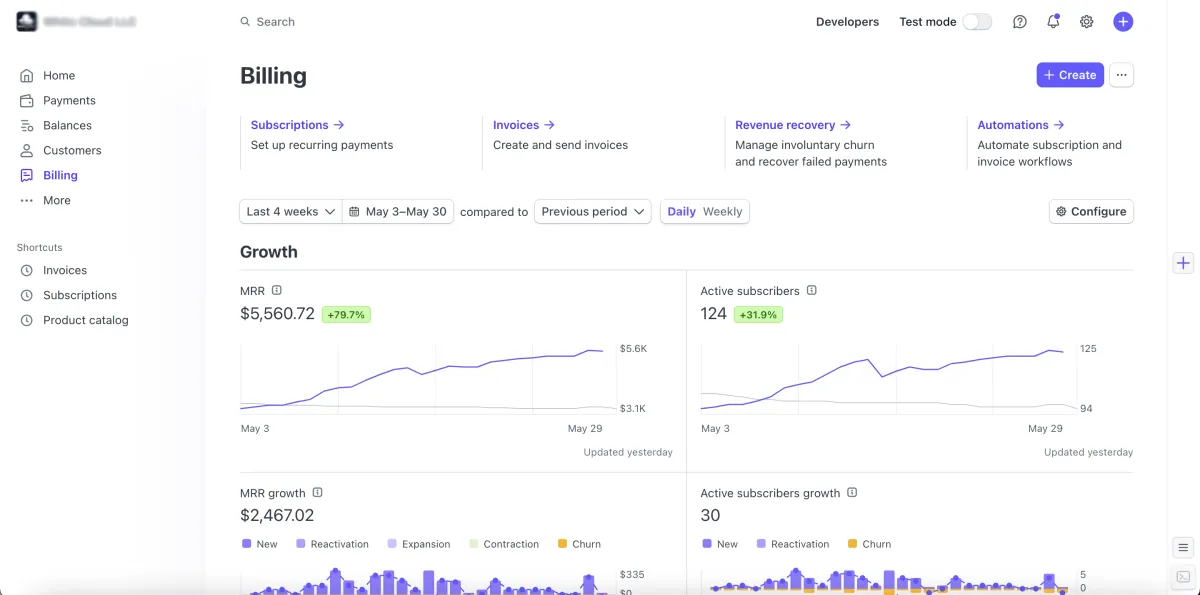The image size is (1200, 595).
Task: Open Balances in the sidebar
Action: (67, 125)
